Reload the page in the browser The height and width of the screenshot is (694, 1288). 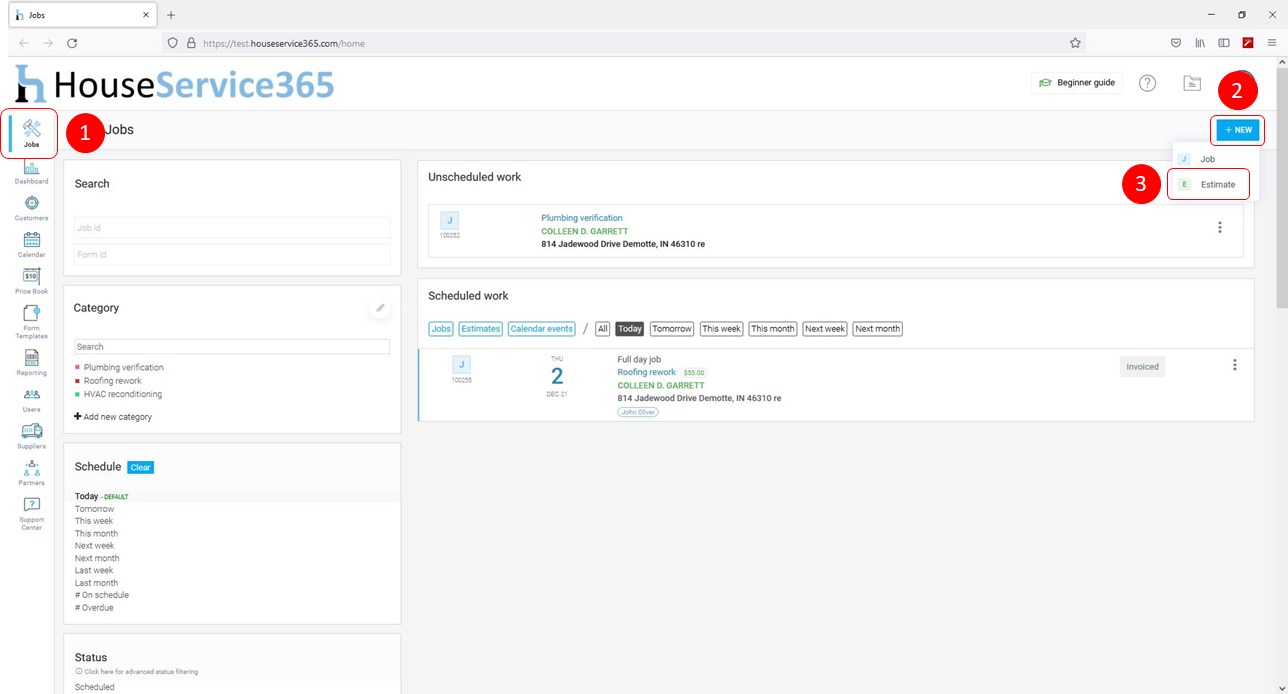click(x=72, y=43)
